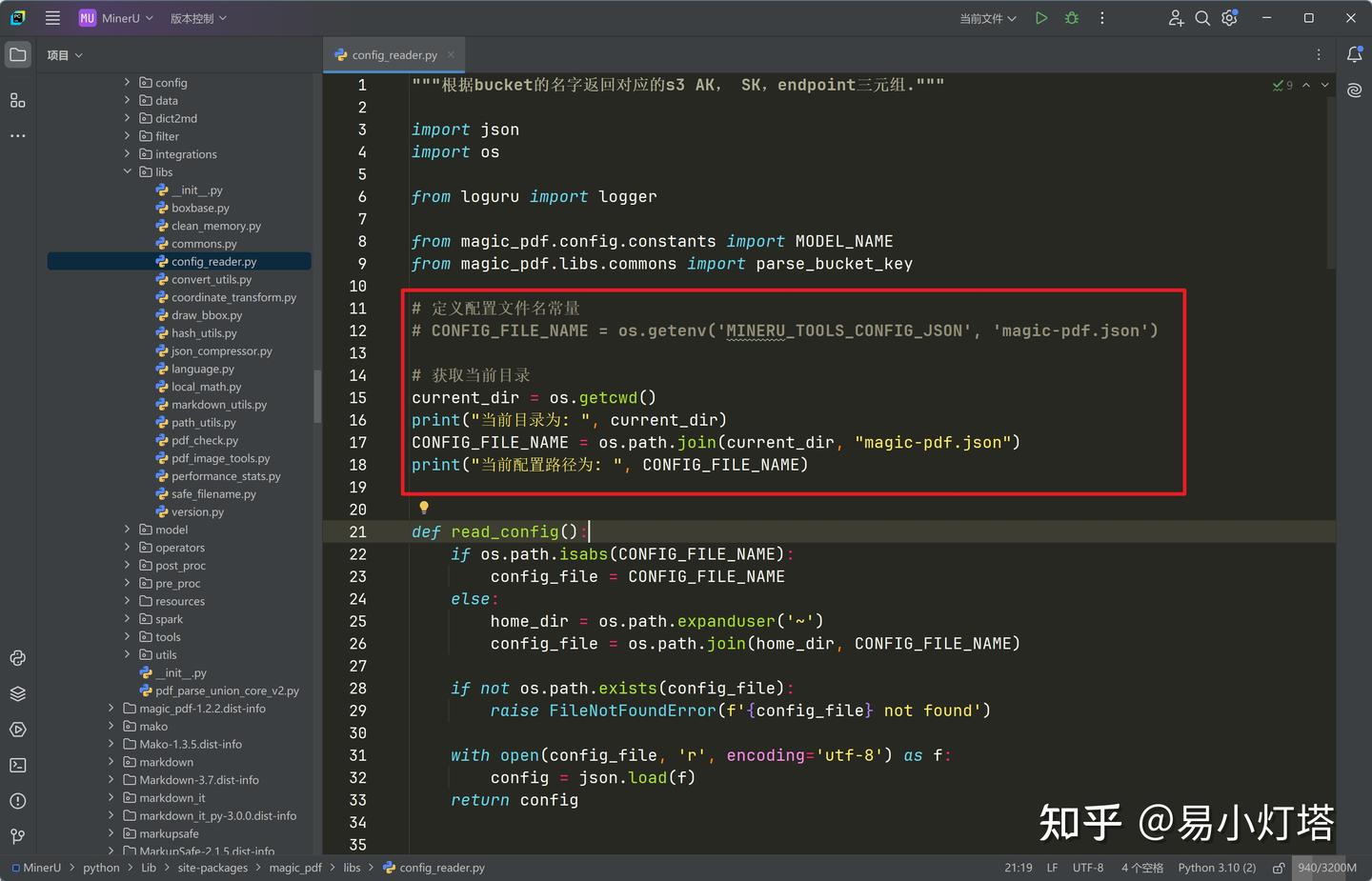
Task: Expand the operators folder
Action: tap(128, 547)
